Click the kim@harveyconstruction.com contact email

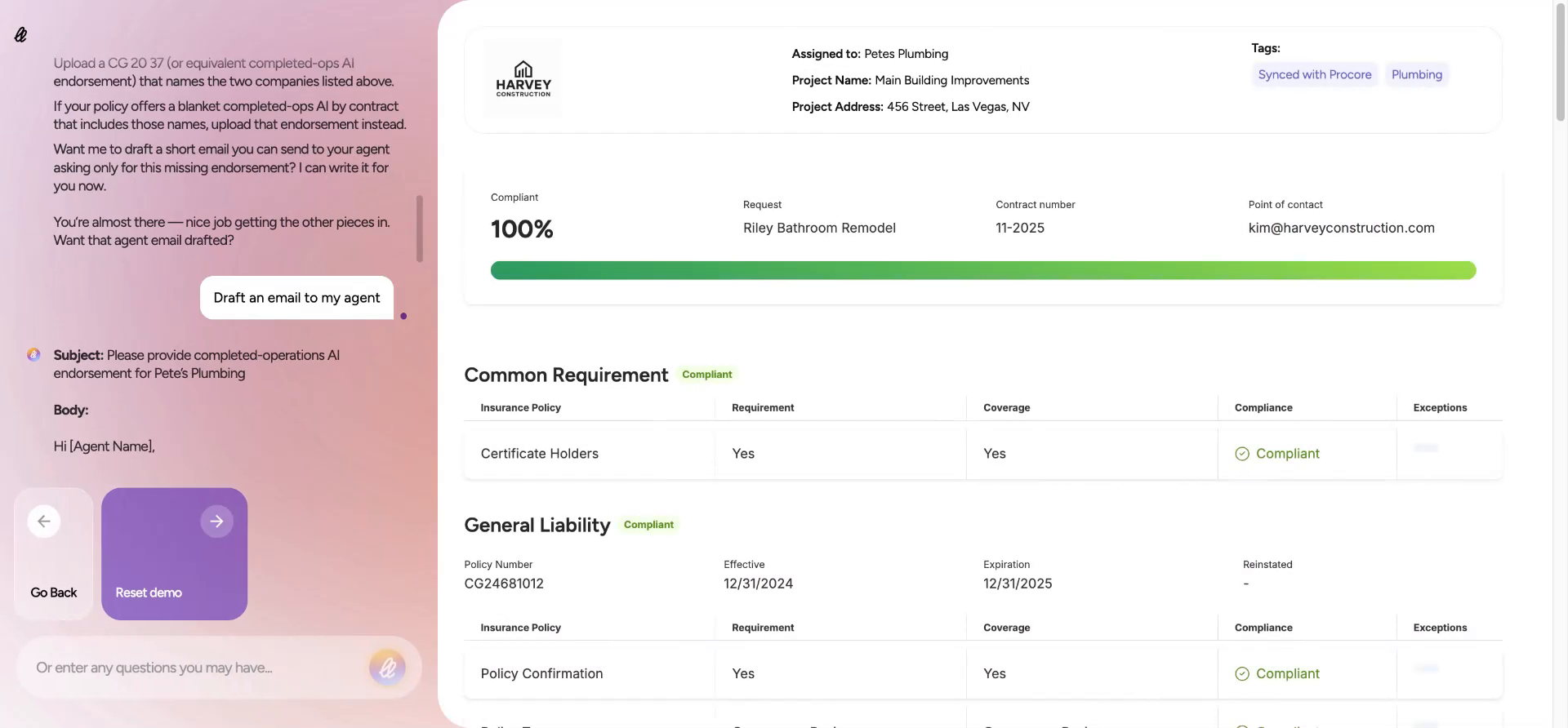pos(1342,229)
